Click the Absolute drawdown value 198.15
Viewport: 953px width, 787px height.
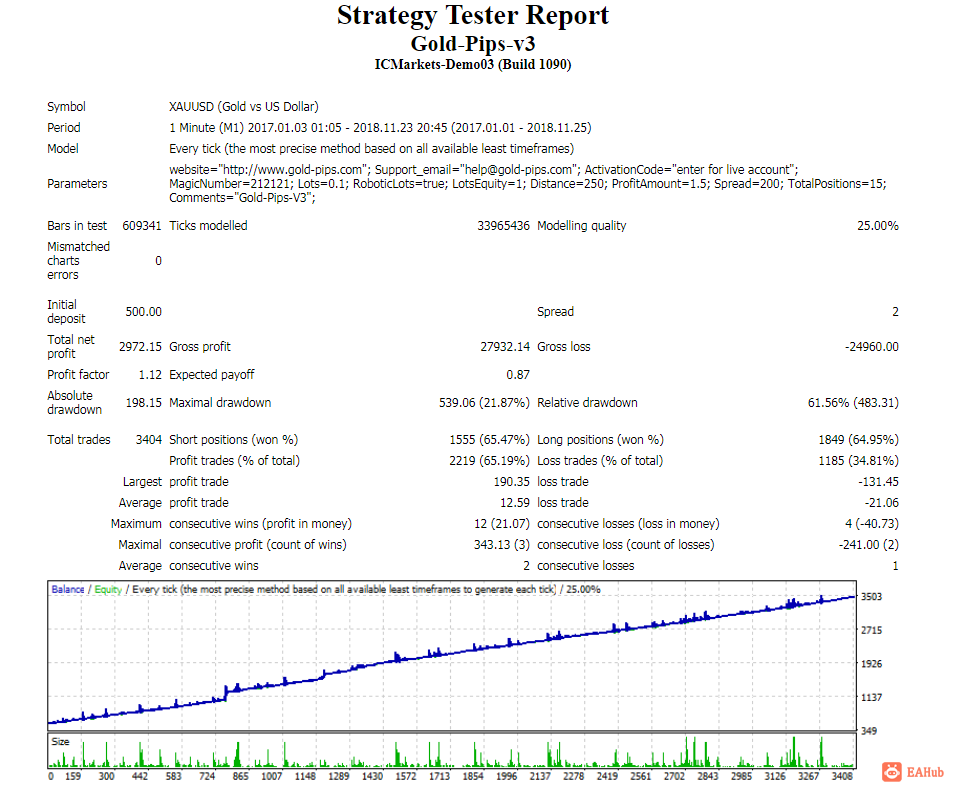pos(143,402)
